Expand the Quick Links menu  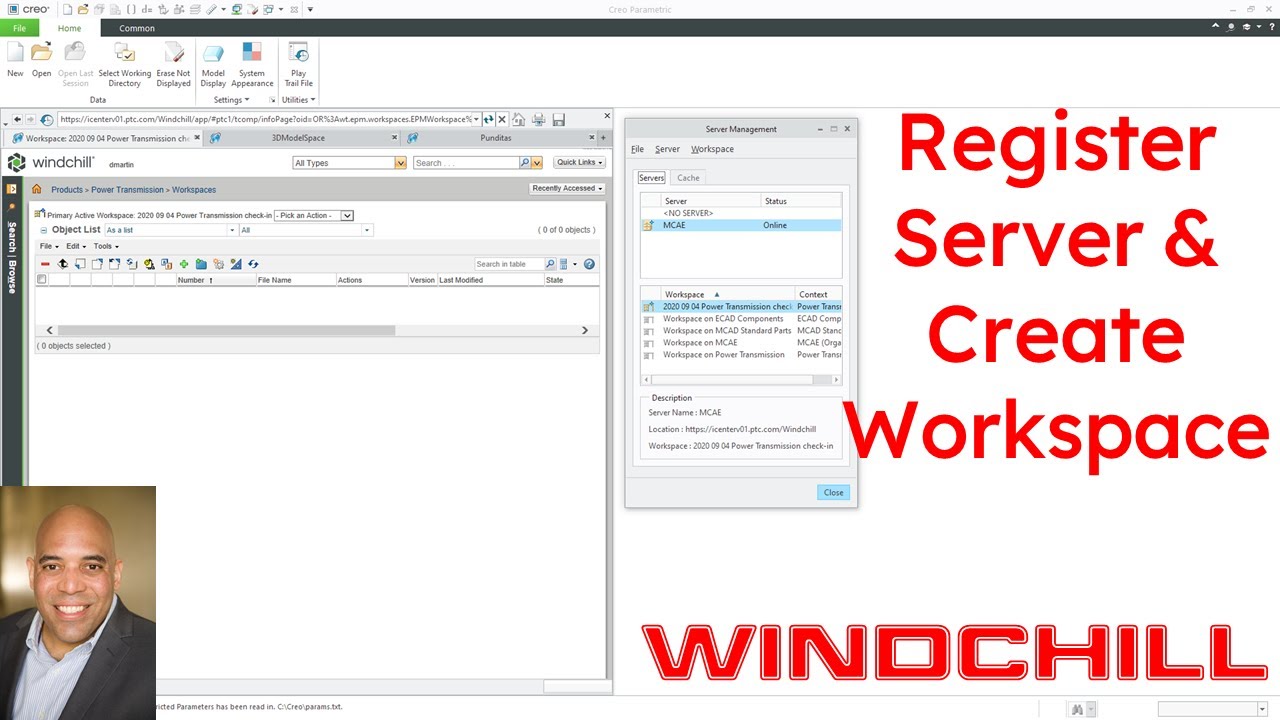tap(580, 162)
